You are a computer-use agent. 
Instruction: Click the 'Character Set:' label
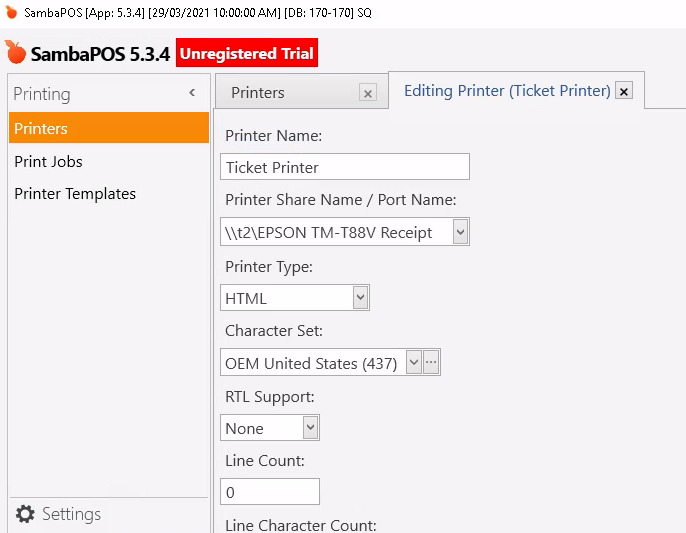[274, 330]
